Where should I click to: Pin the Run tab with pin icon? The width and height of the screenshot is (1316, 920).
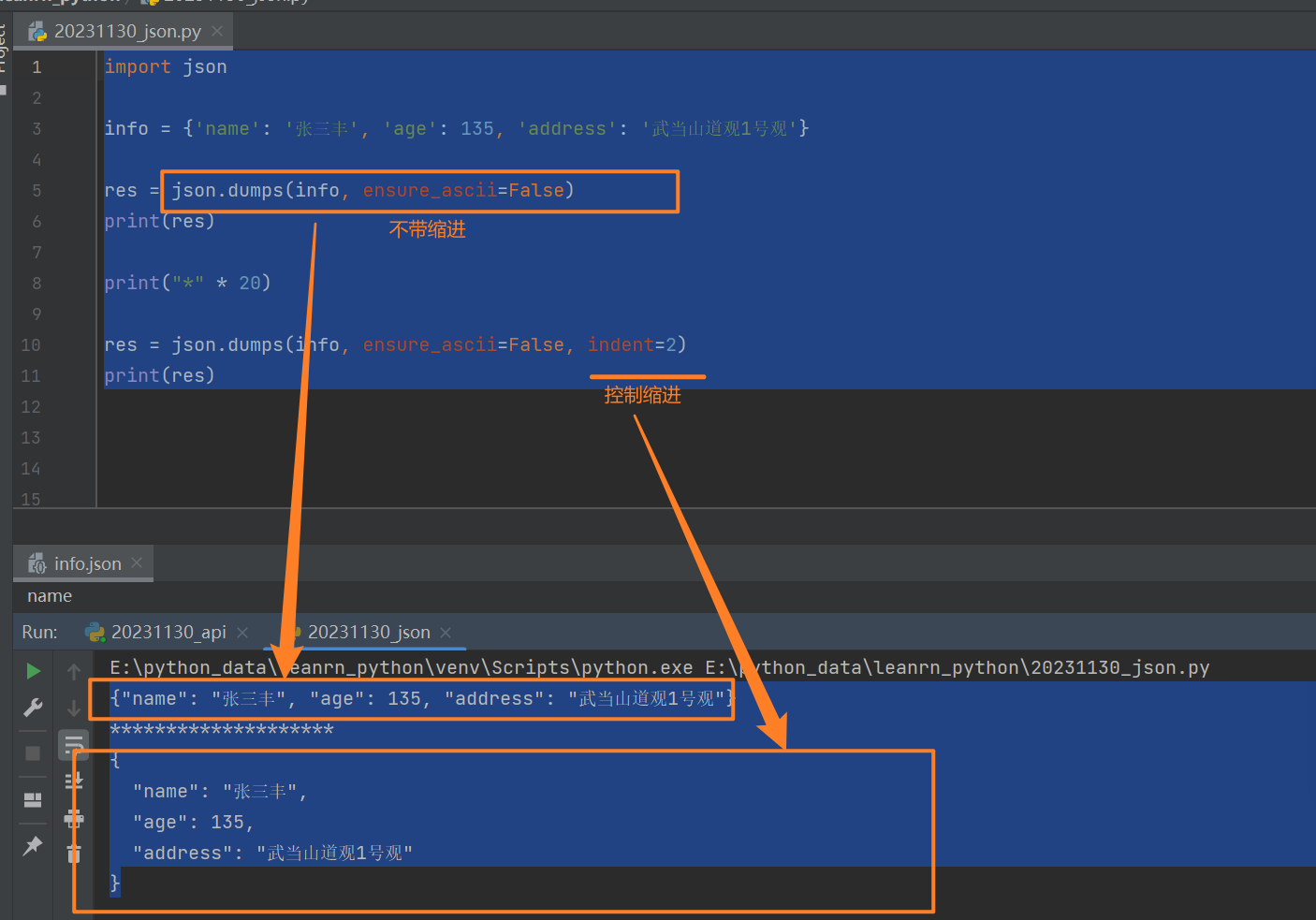33,845
